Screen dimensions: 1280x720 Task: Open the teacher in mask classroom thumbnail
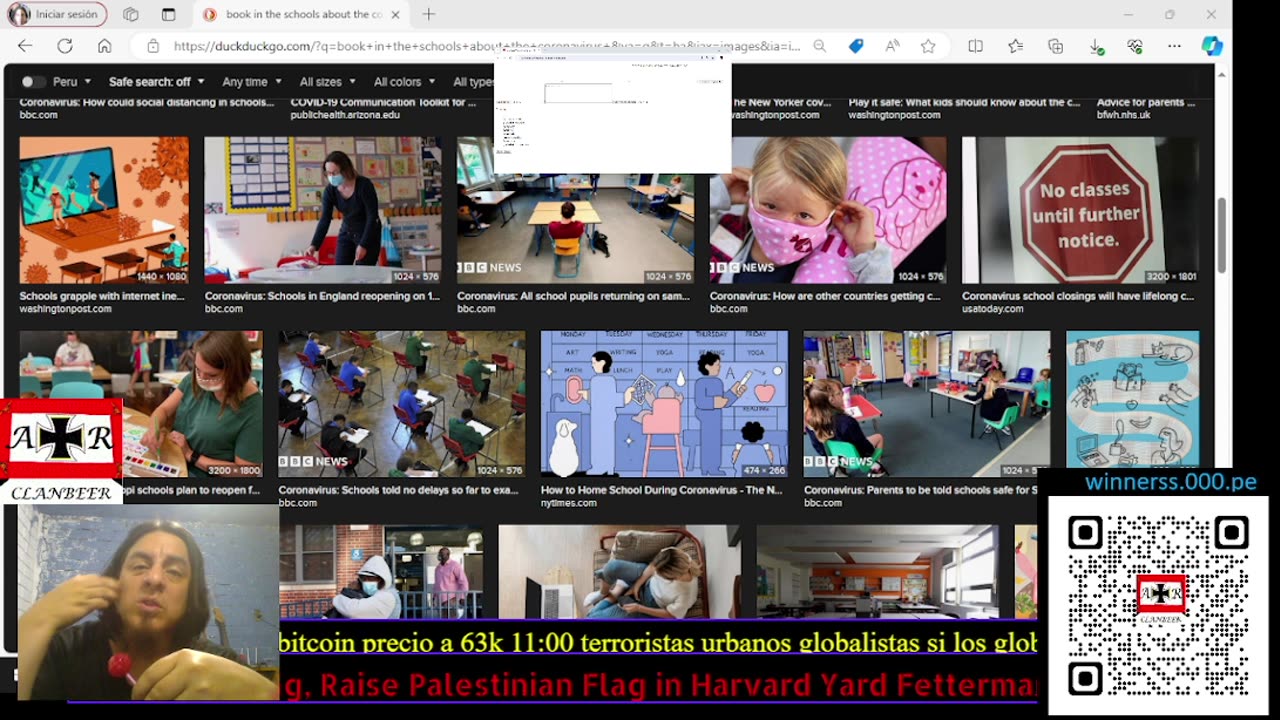click(x=323, y=210)
